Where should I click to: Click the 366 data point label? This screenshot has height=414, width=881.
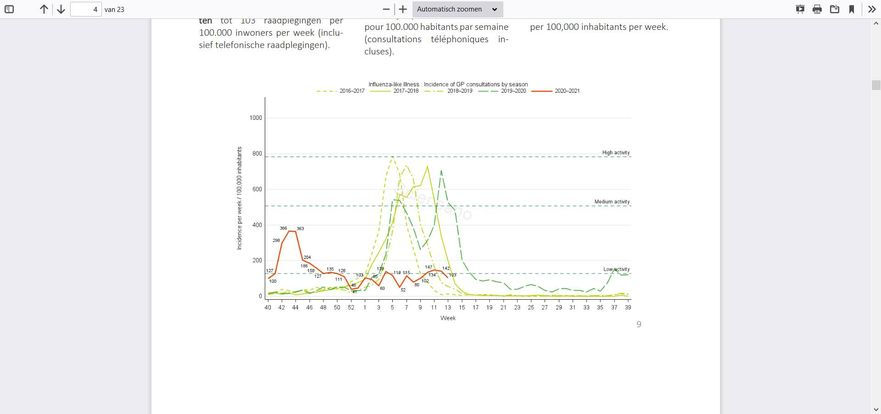[283, 228]
